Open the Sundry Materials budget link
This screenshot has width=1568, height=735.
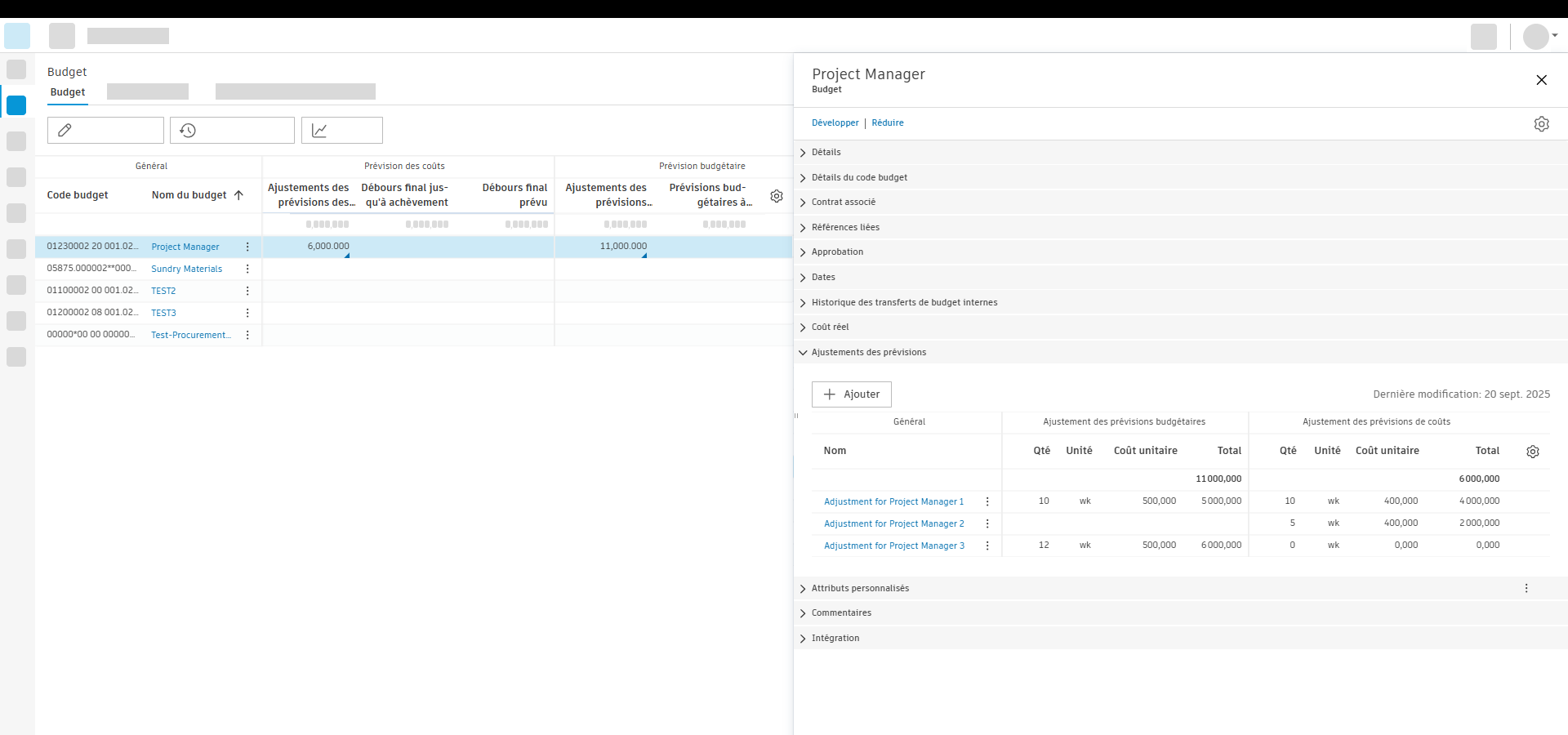[186, 269]
